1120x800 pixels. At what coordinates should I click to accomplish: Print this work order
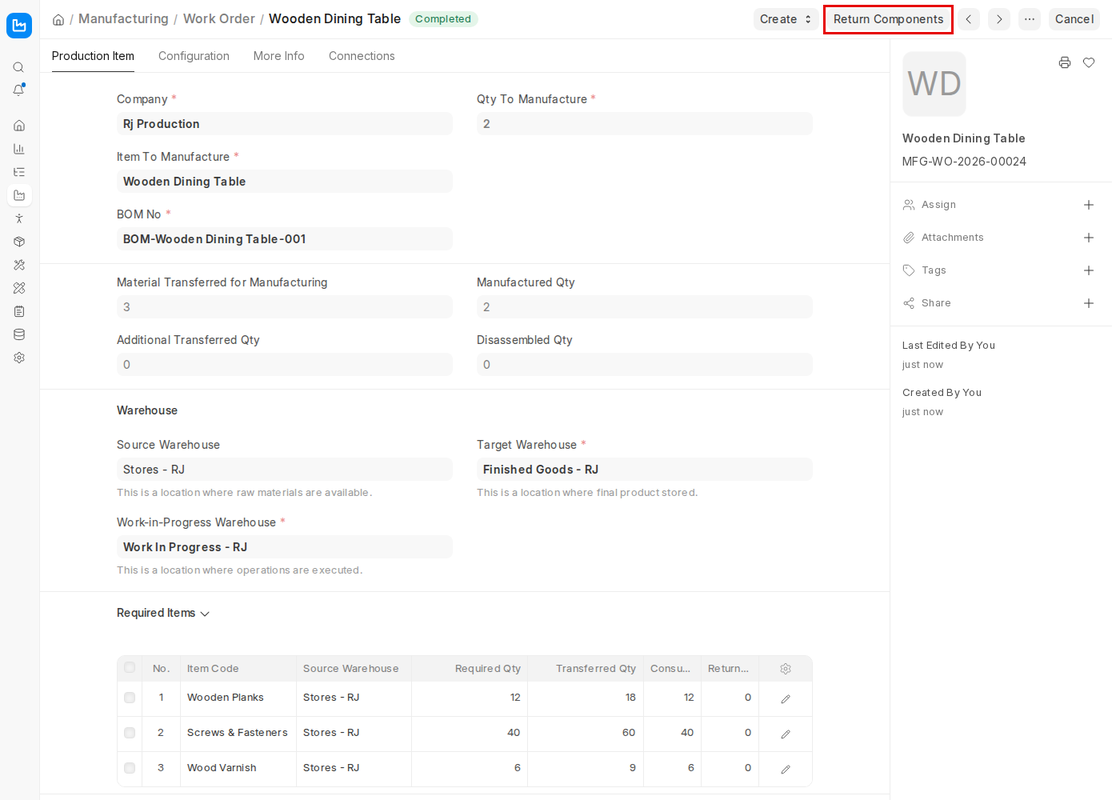(x=1064, y=63)
